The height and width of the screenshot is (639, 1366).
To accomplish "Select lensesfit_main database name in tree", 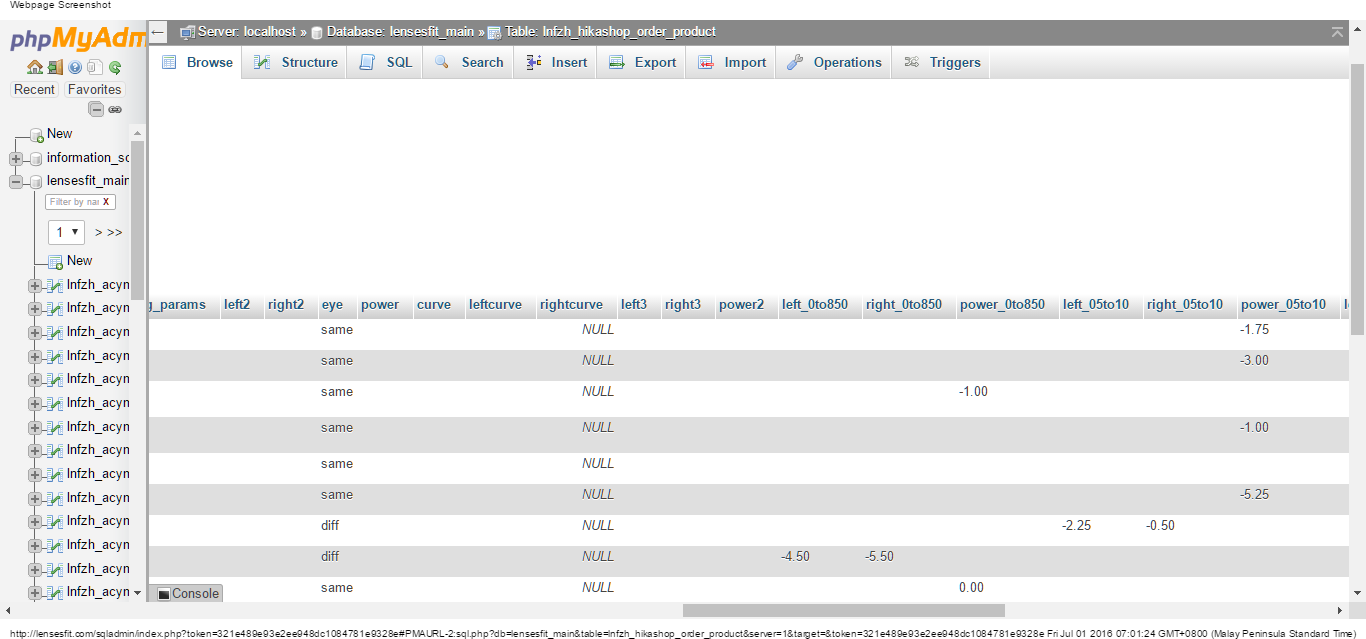I will 88,182.
